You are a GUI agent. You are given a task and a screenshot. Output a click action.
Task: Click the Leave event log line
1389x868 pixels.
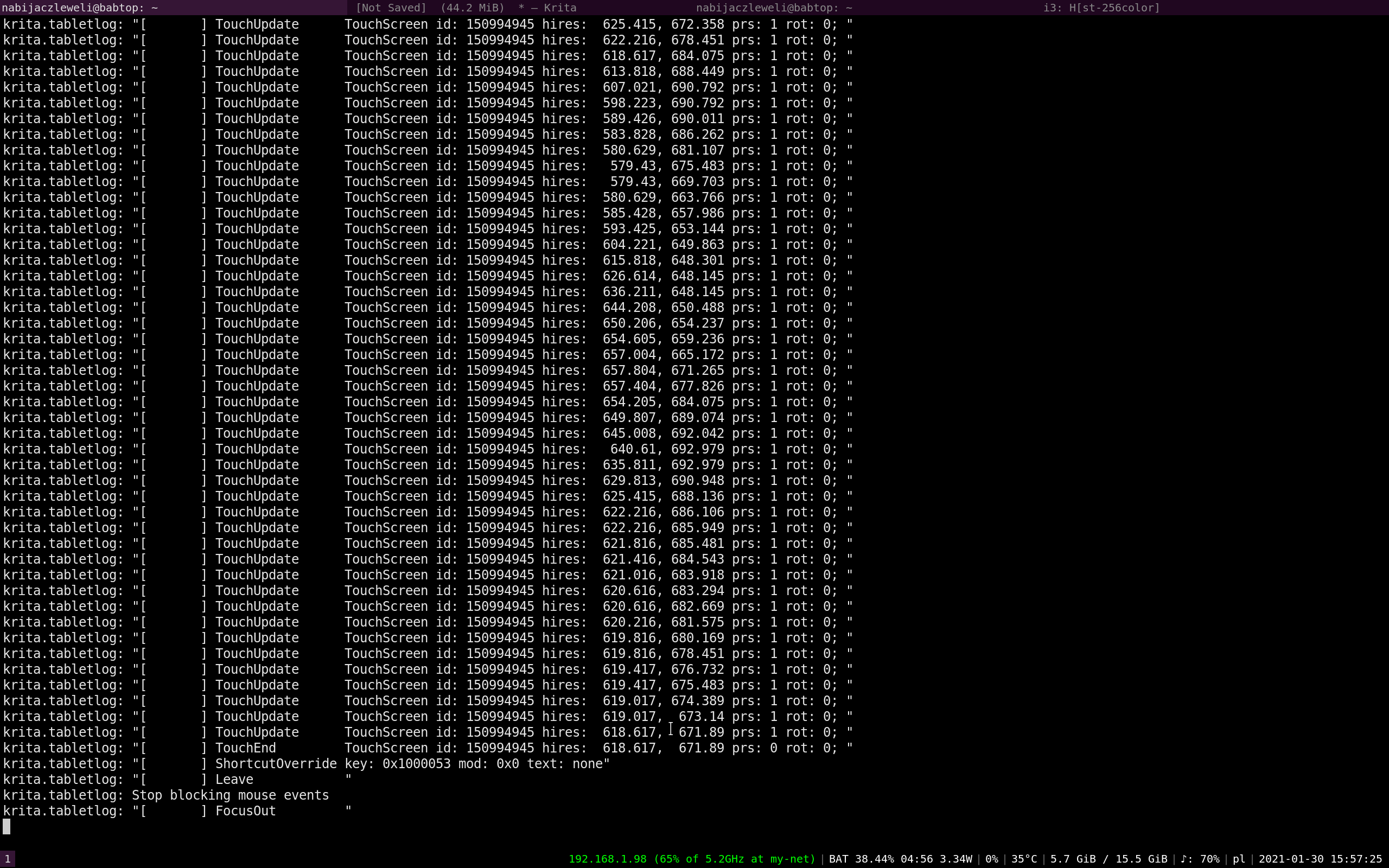(x=234, y=780)
